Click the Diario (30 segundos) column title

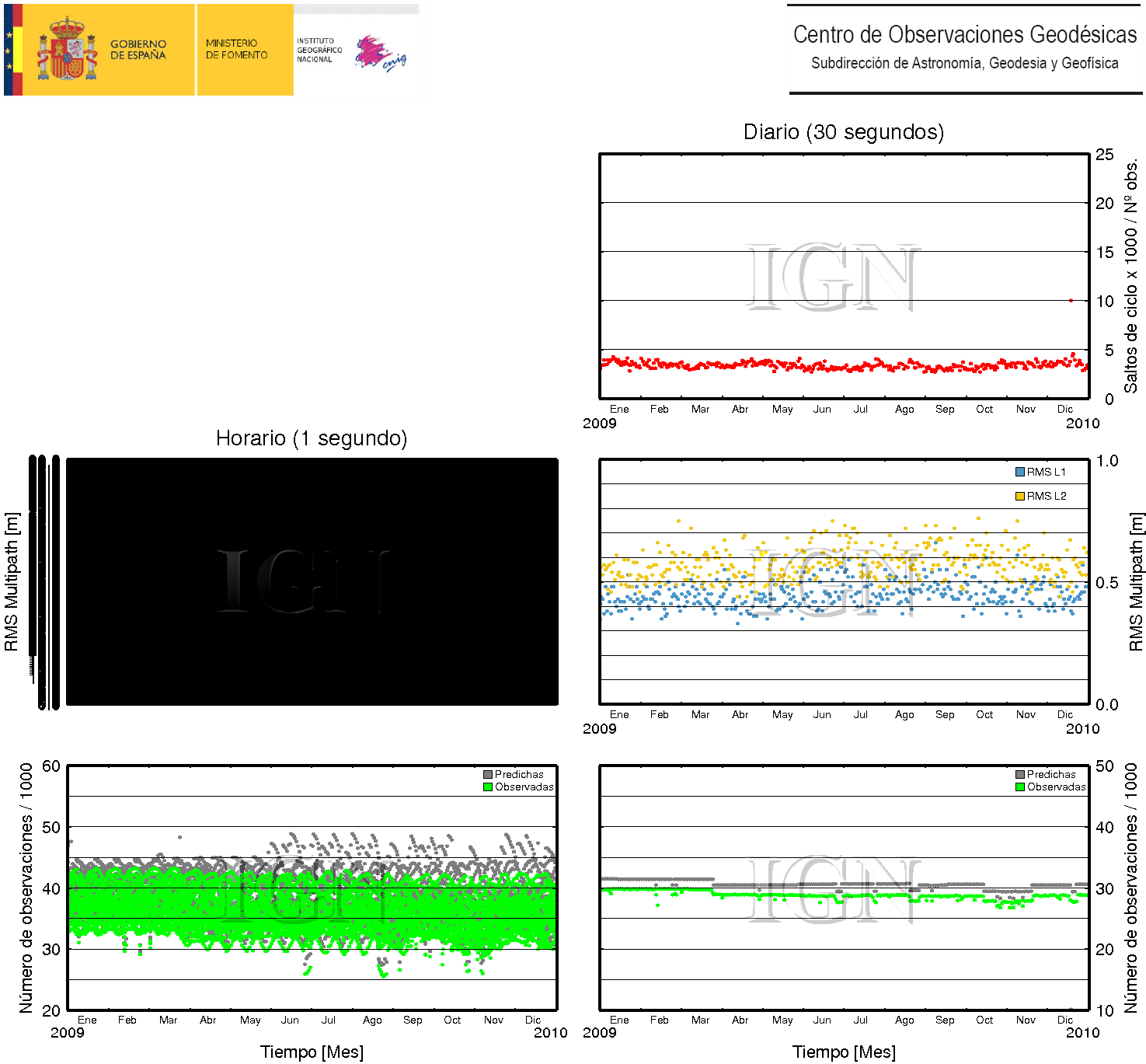(843, 132)
